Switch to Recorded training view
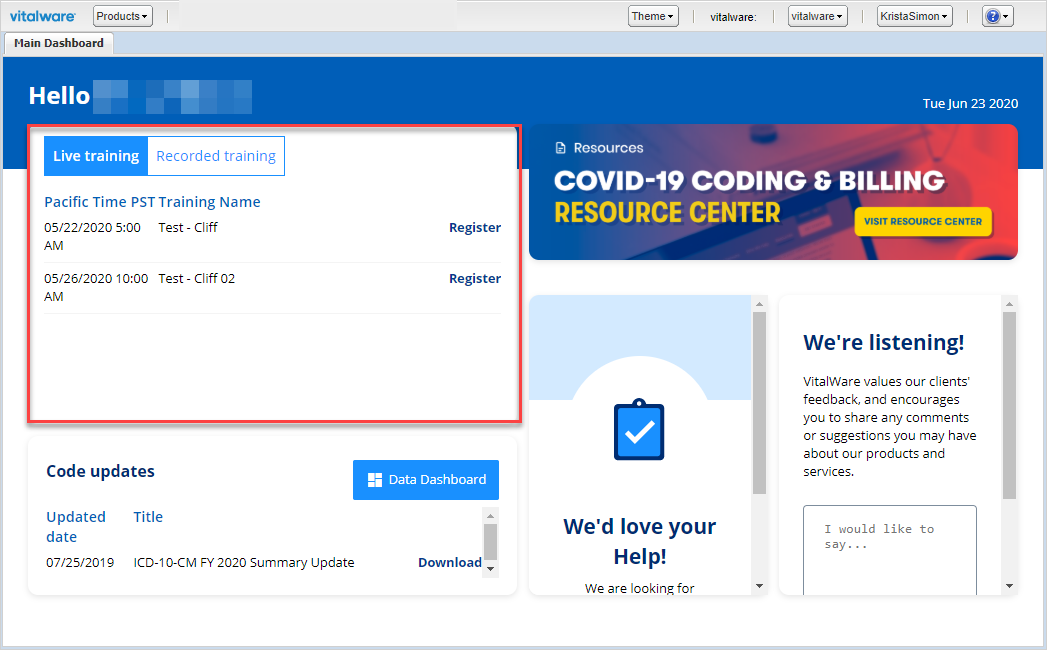Screen dimensions: 1047x650 [x=216, y=156]
